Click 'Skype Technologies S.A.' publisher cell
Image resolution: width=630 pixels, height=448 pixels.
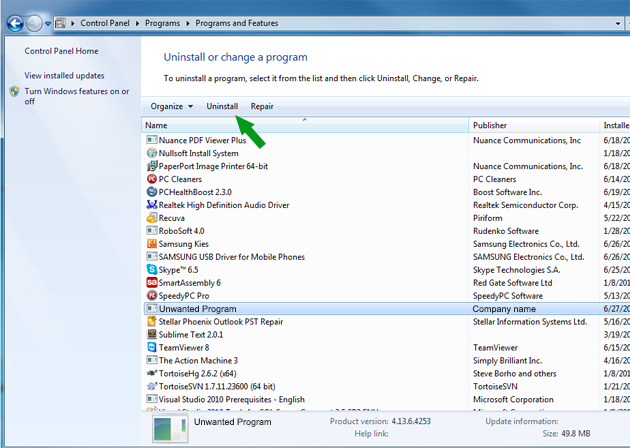(516, 270)
